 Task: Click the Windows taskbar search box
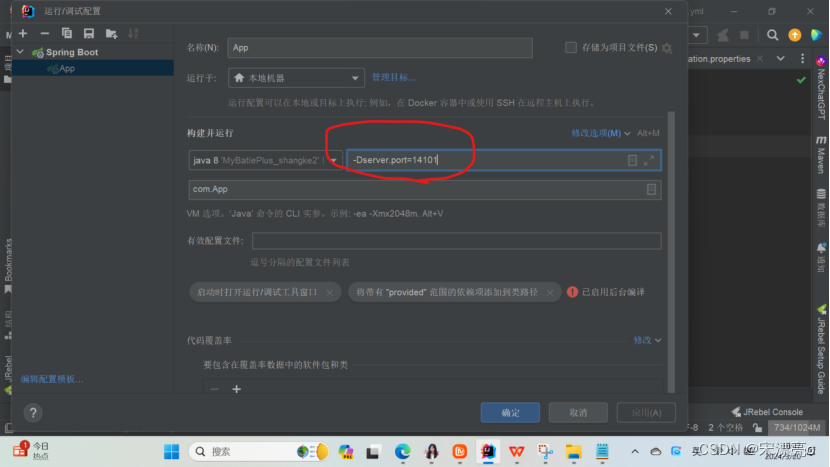259,452
